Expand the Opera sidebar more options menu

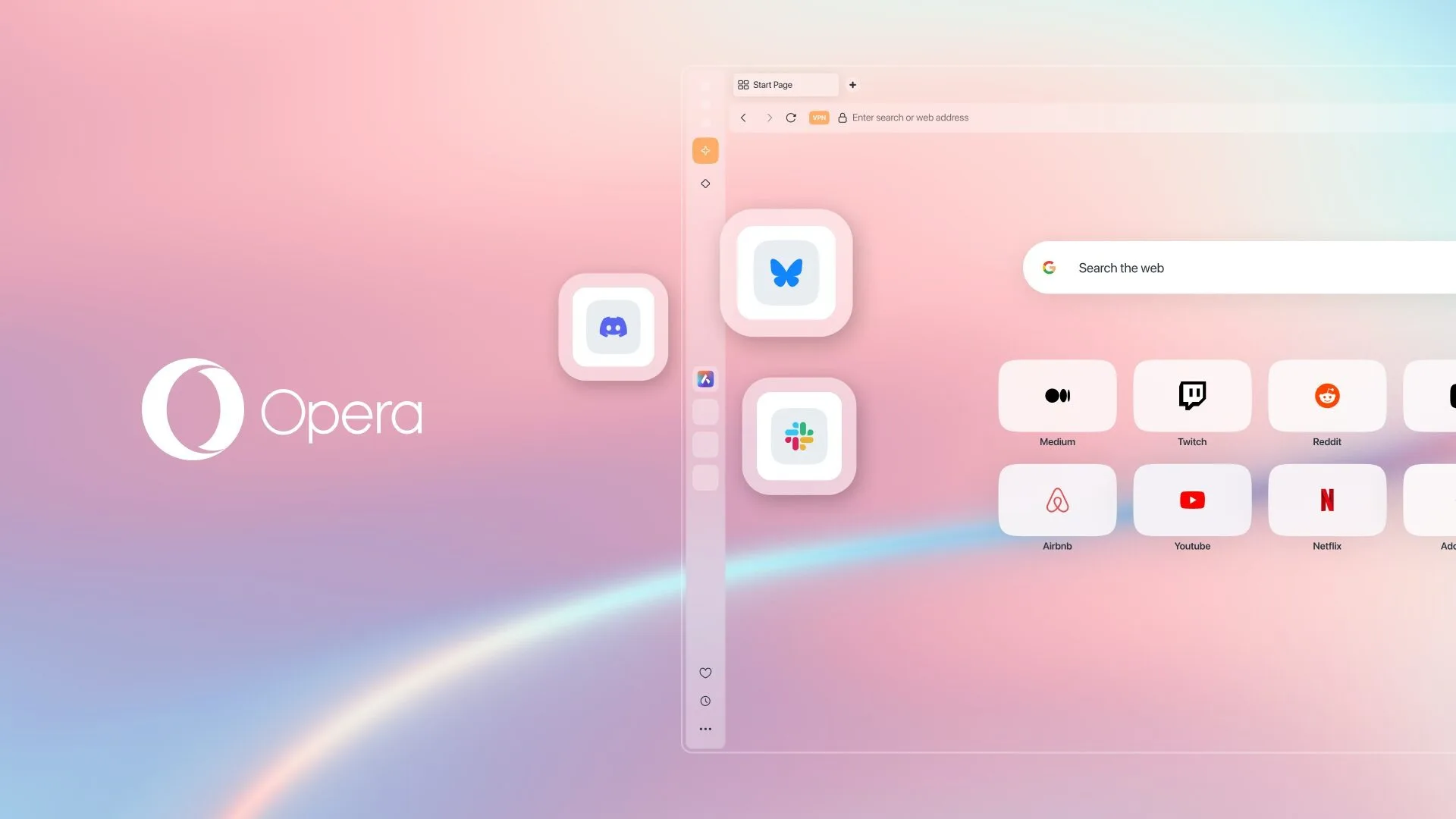[x=705, y=729]
